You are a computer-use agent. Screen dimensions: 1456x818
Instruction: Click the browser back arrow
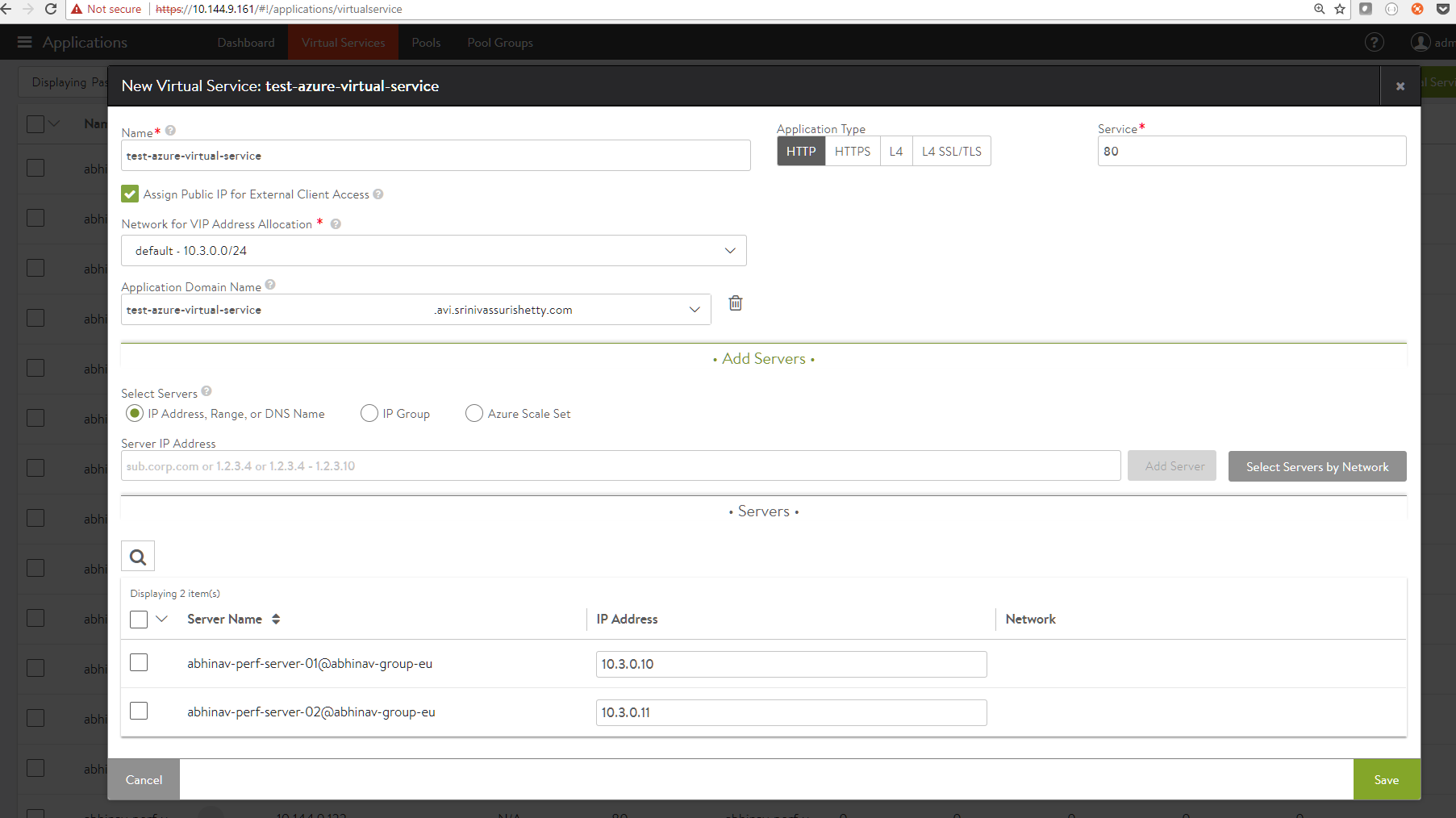[6, 9]
